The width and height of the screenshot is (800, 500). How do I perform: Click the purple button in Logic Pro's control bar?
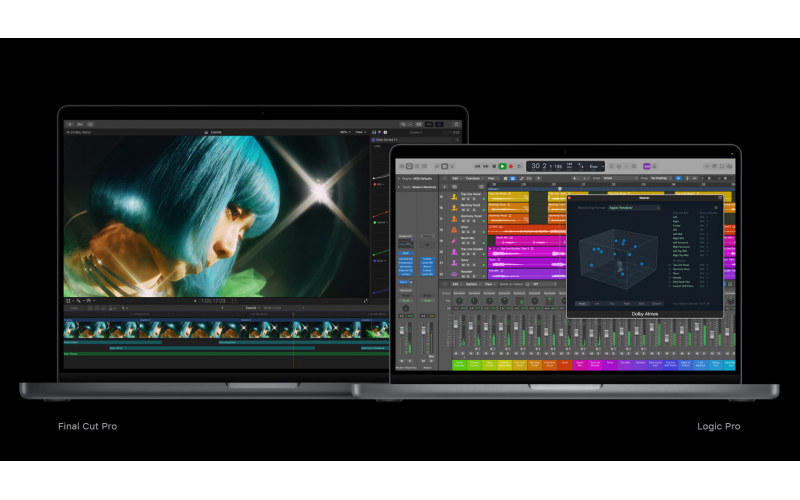(646, 166)
